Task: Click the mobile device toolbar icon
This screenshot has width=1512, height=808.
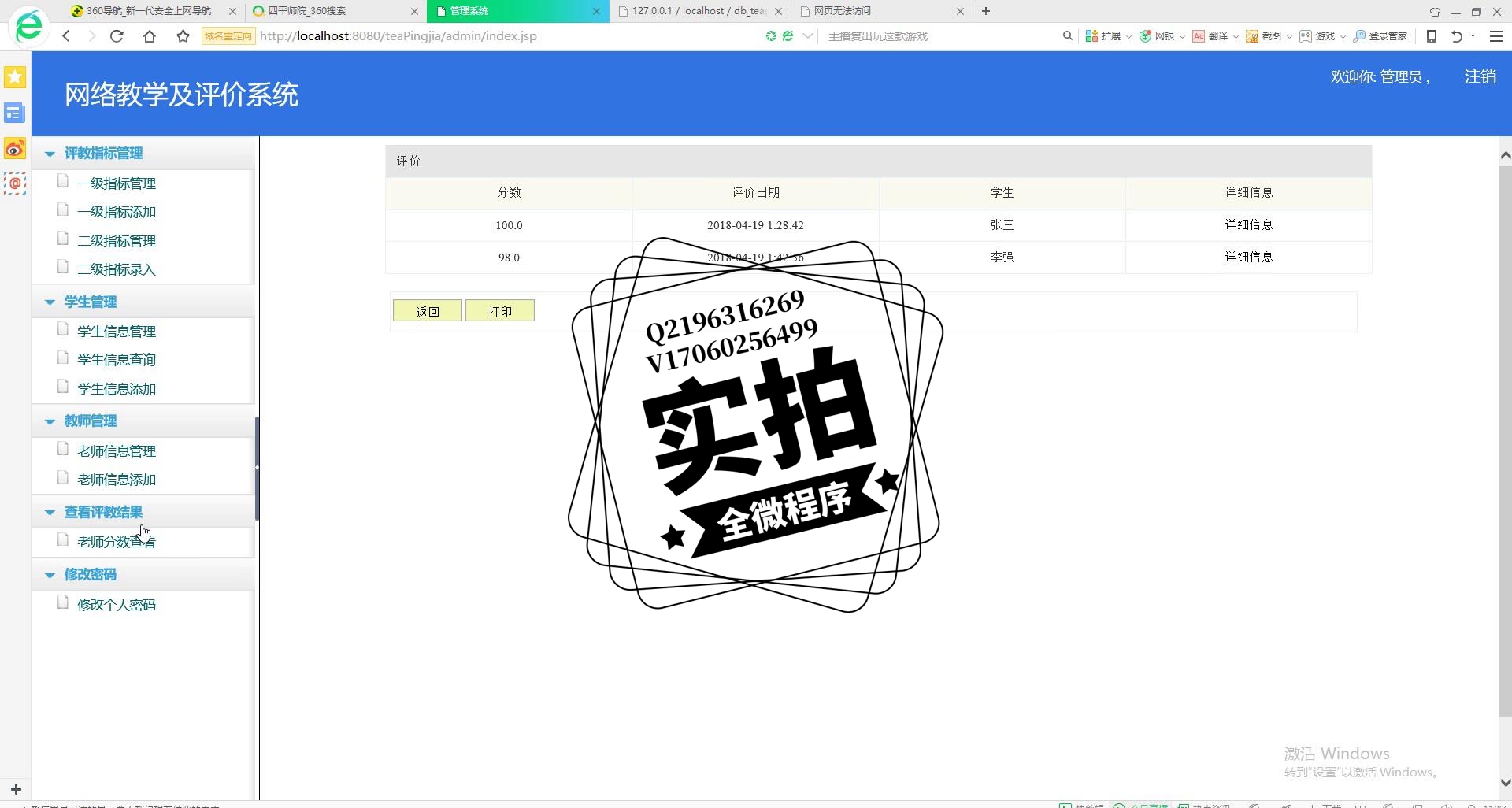Action: (x=1432, y=36)
